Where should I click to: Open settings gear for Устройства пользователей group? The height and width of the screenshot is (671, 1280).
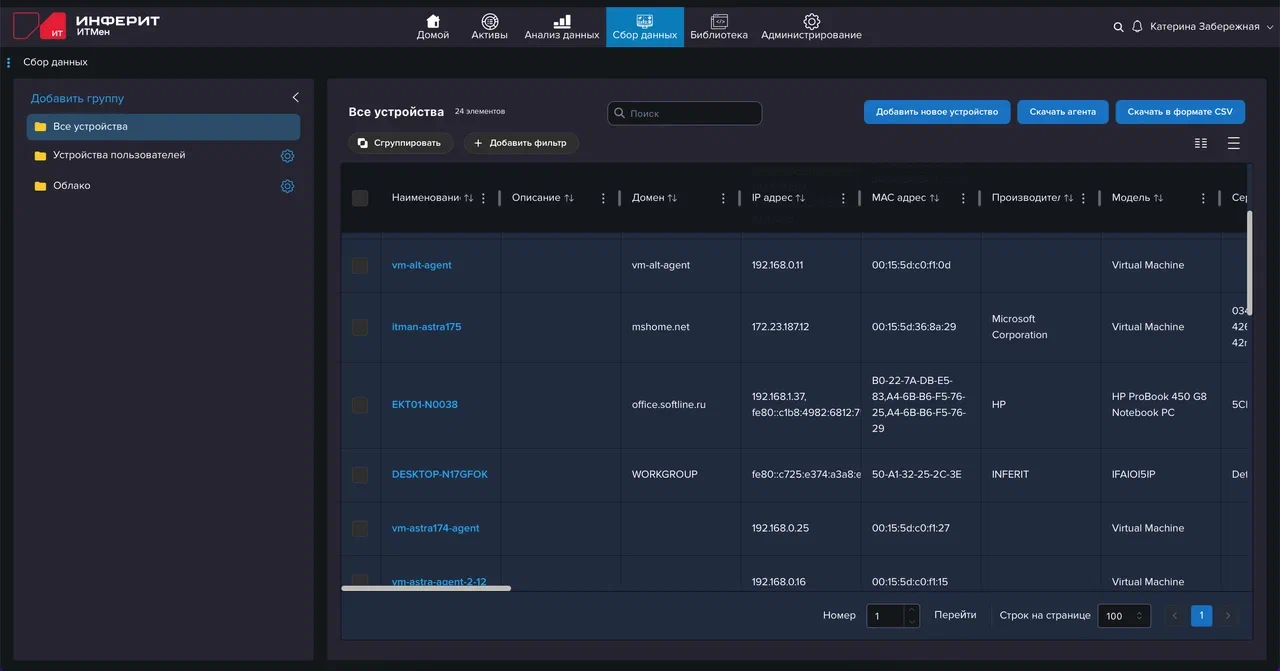pyautogui.click(x=287, y=156)
